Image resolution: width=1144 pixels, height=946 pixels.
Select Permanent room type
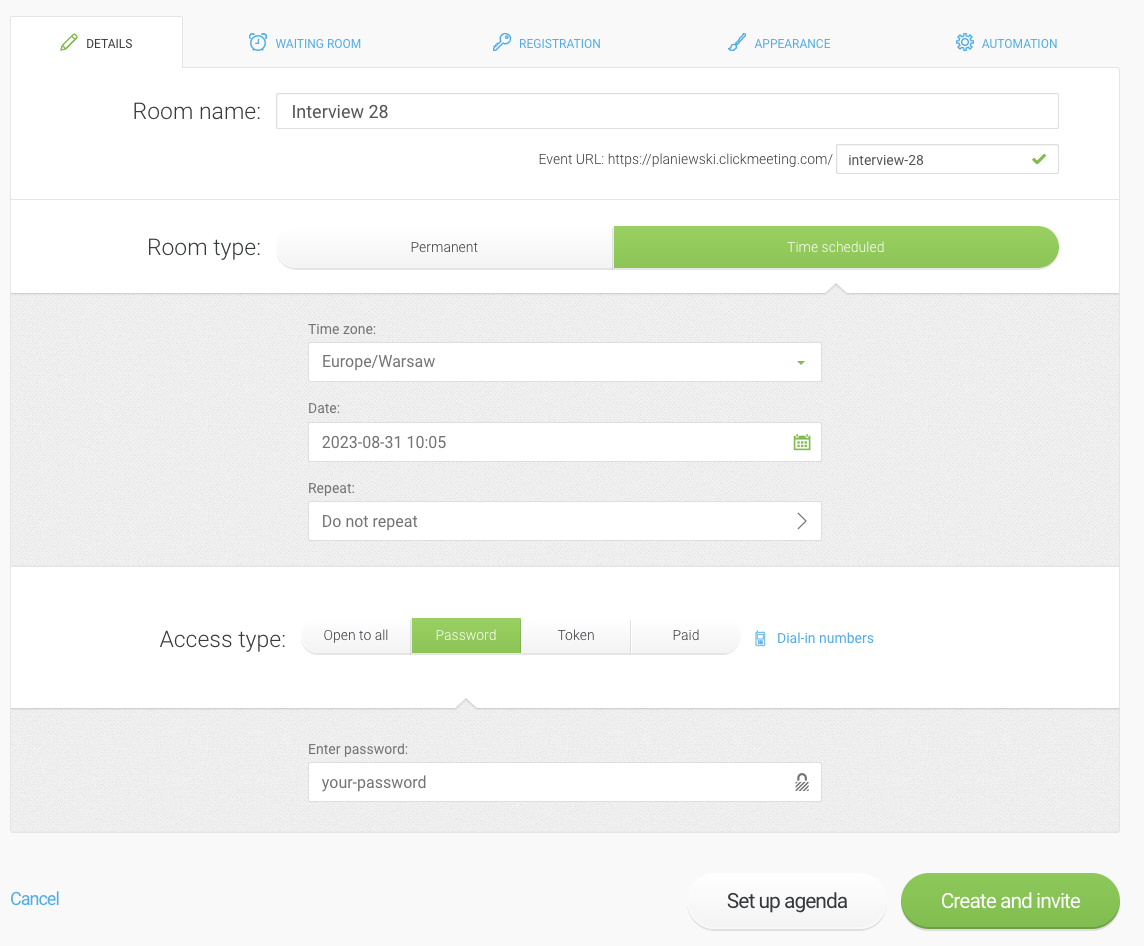click(x=444, y=247)
